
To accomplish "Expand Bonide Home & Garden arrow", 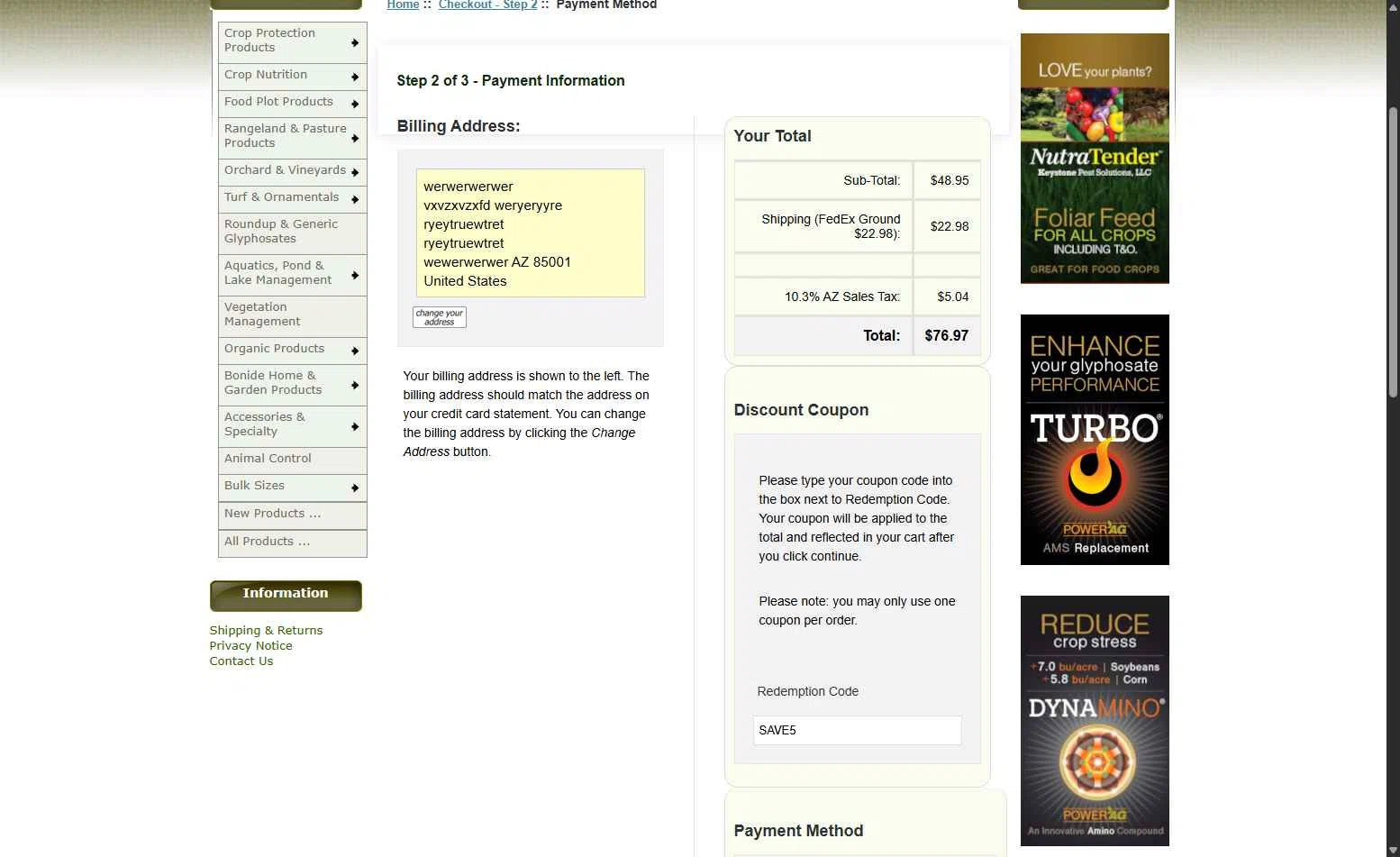I will [x=355, y=385].
